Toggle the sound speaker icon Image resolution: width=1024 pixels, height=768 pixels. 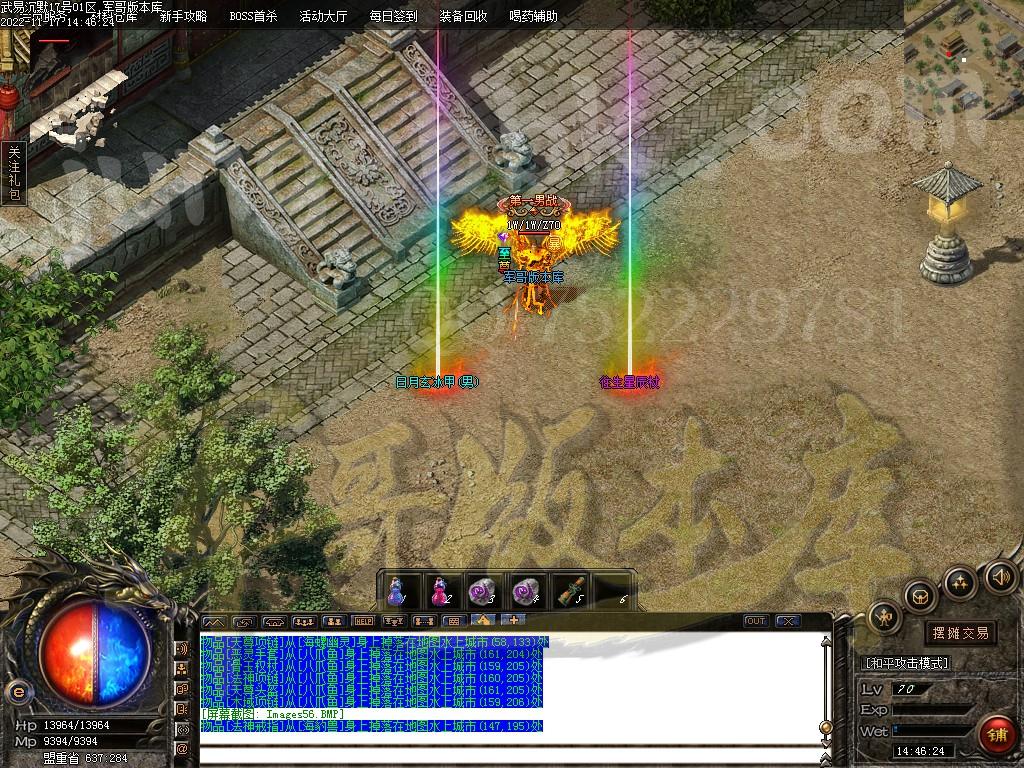coord(1001,576)
